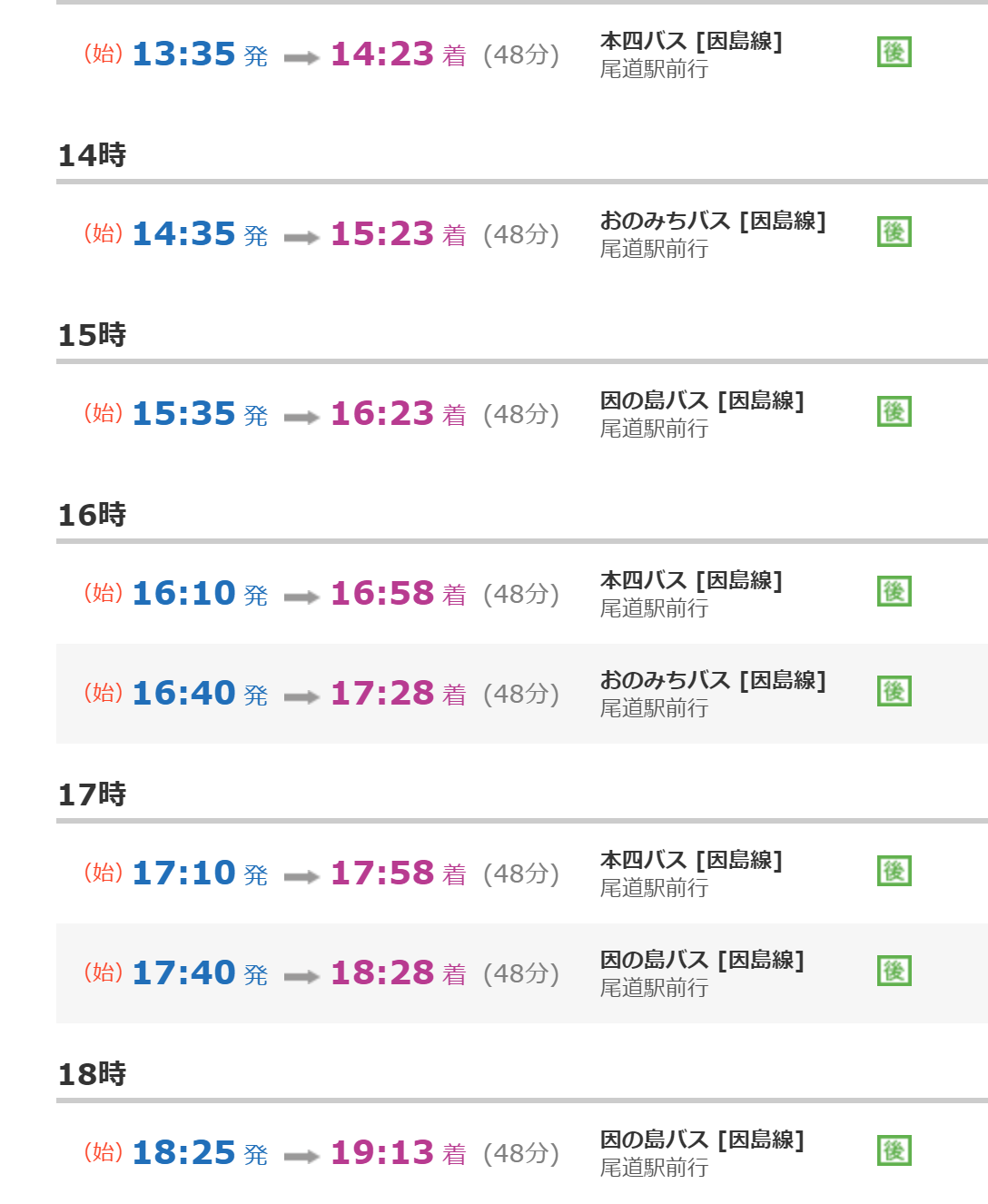Click green 後 icon for 17:40 departure
This screenshot has height=1204, width=988.
click(894, 971)
